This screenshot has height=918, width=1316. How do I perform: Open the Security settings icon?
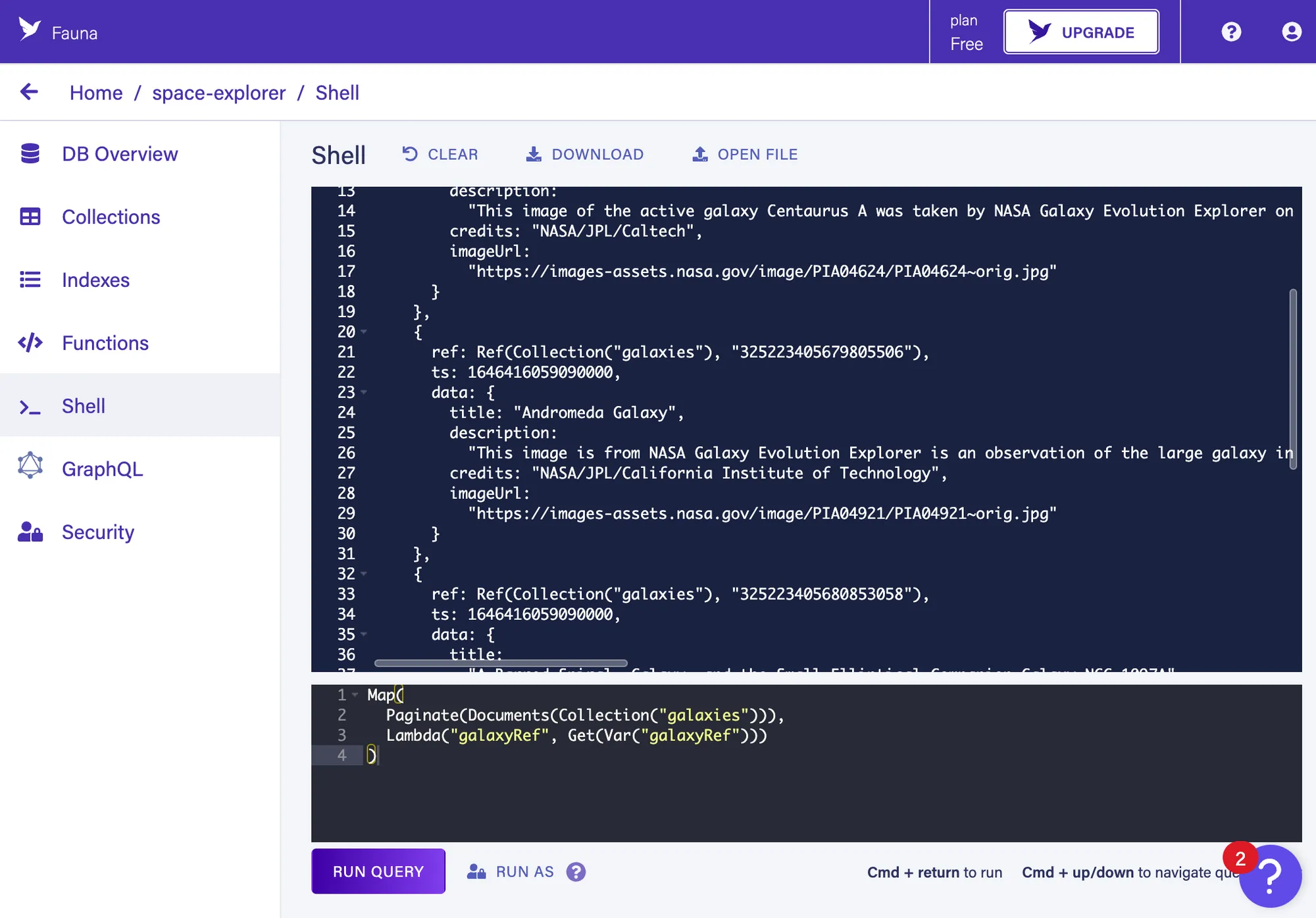coord(30,531)
